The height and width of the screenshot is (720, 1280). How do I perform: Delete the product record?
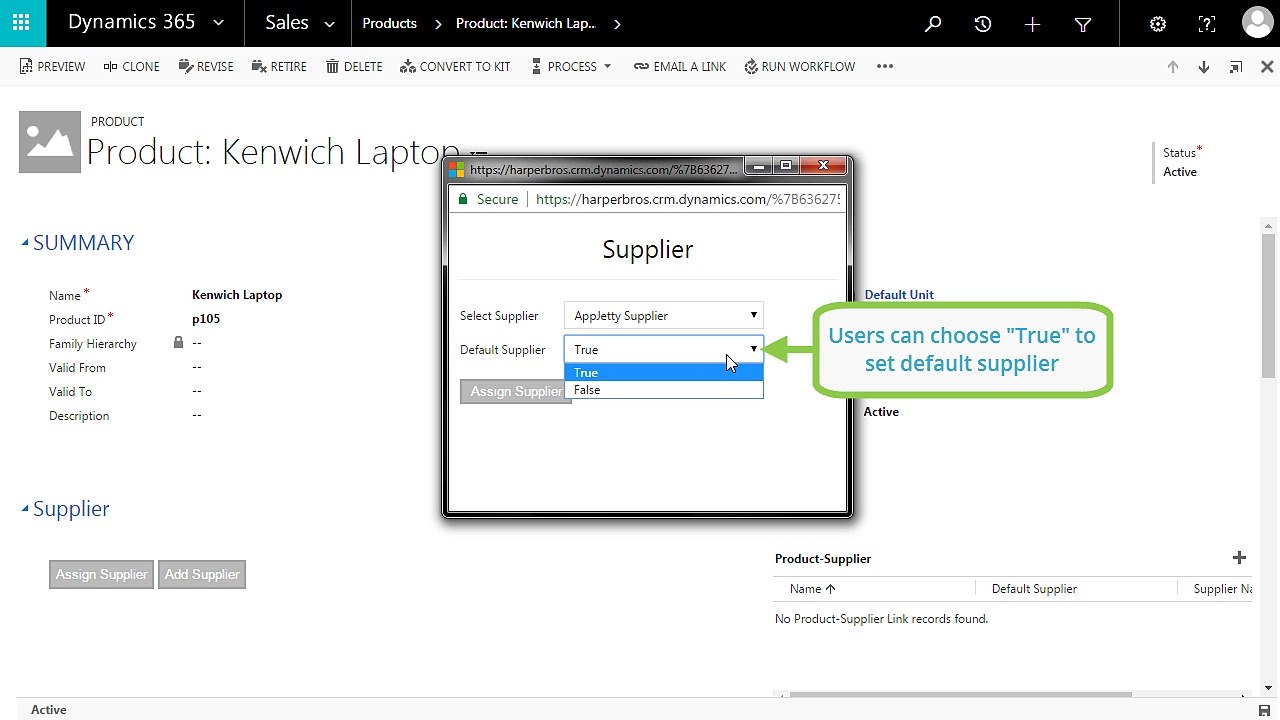click(x=354, y=66)
